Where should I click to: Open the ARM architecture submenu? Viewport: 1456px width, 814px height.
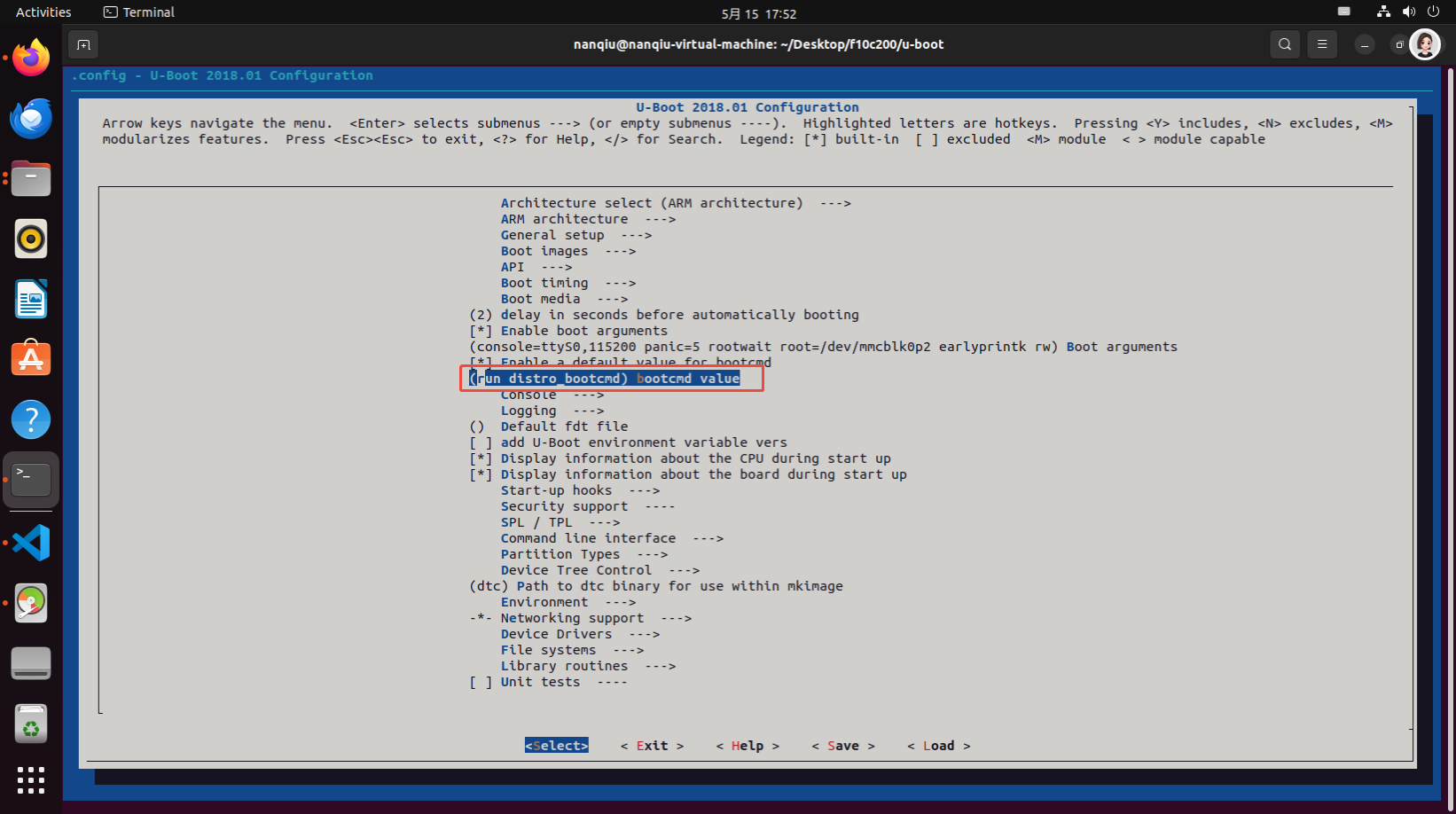pyautogui.click(x=588, y=219)
